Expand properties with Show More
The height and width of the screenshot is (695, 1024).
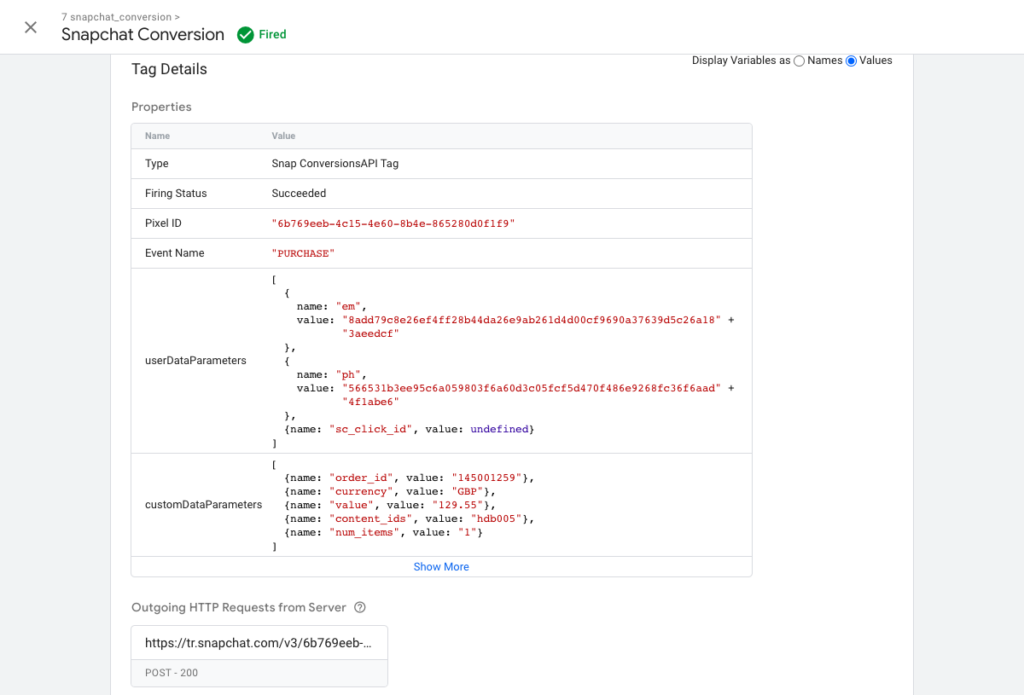pyautogui.click(x=441, y=566)
